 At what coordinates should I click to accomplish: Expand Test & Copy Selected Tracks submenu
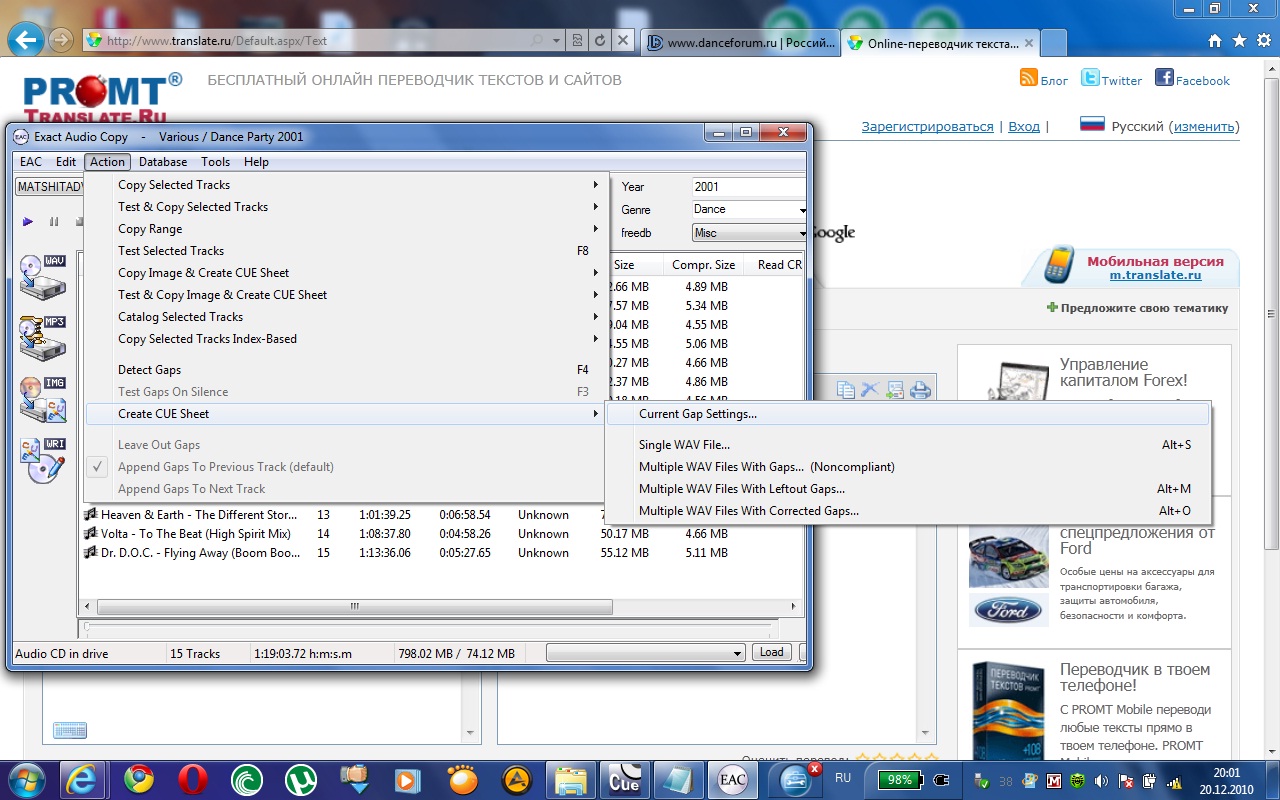pyautogui.click(x=346, y=207)
